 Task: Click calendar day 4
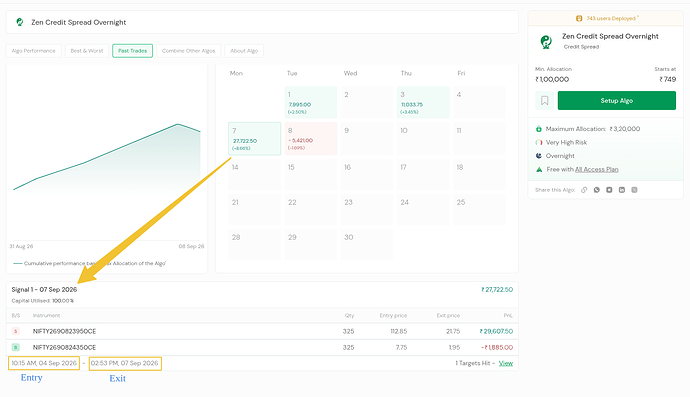click(480, 102)
